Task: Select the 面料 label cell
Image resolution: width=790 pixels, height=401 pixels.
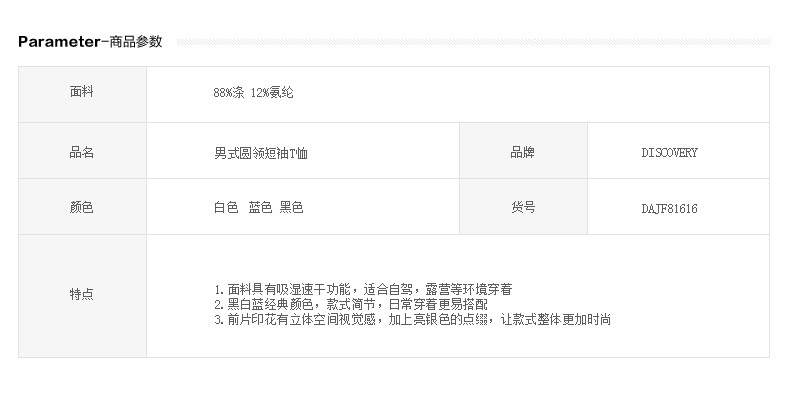Action: point(82,93)
